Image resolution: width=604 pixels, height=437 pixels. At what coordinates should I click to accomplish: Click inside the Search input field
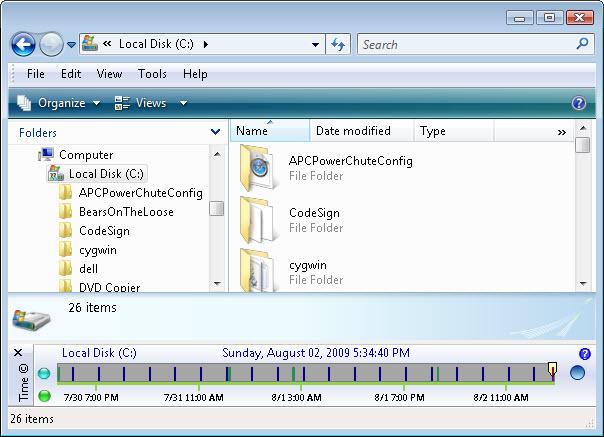coord(466,45)
